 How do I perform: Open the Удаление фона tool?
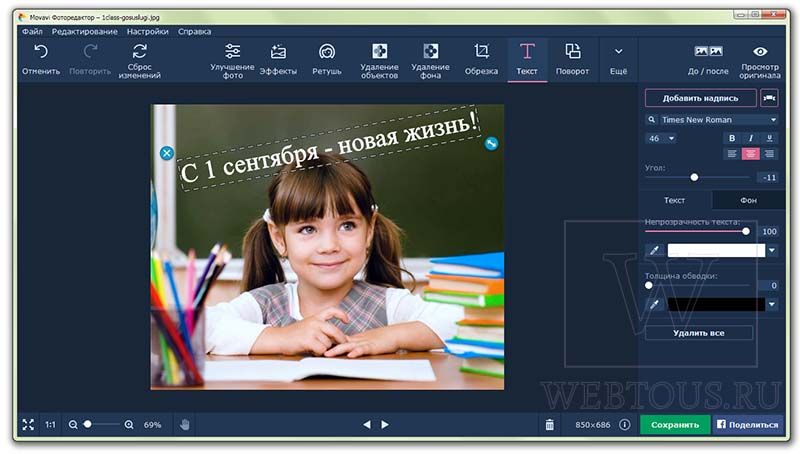point(431,61)
